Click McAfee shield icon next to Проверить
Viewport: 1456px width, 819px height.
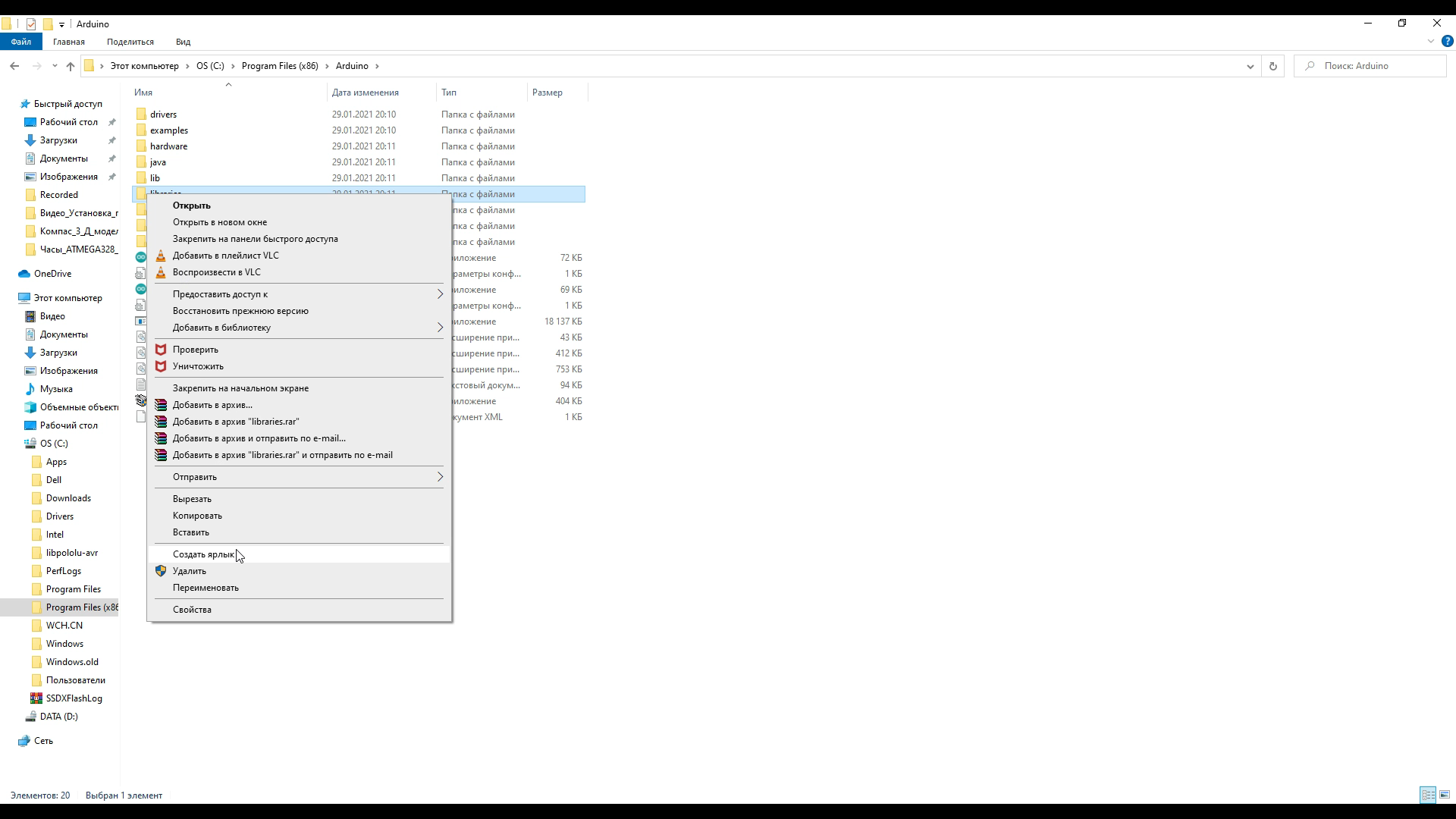coord(161,350)
